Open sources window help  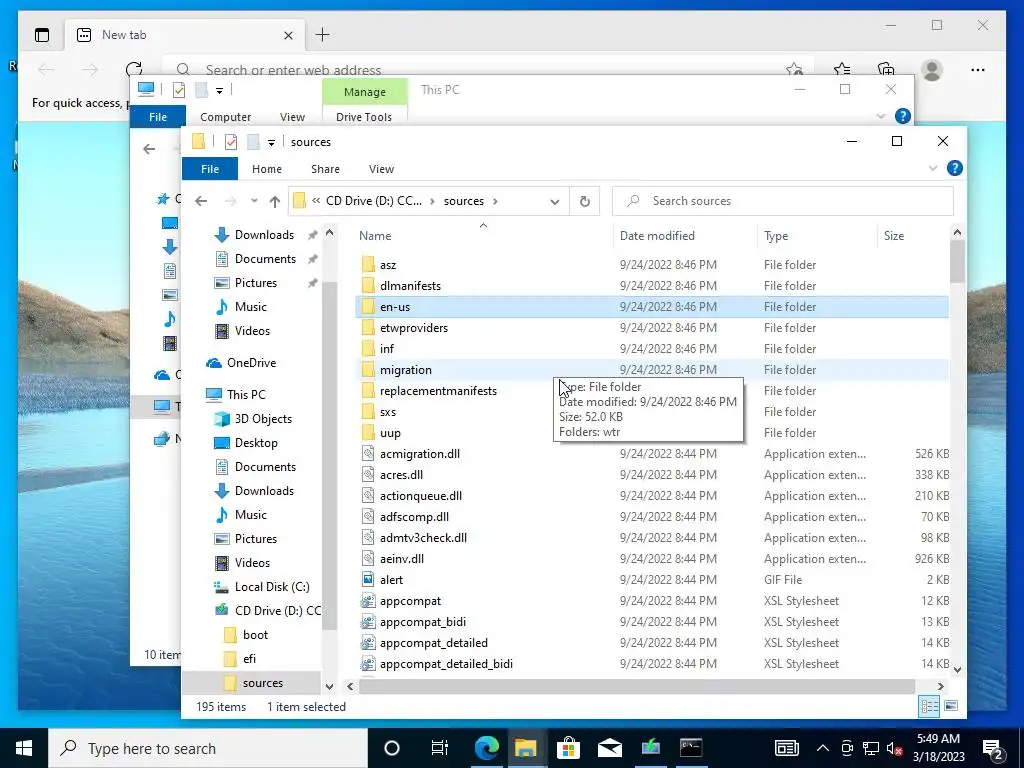tap(954, 168)
